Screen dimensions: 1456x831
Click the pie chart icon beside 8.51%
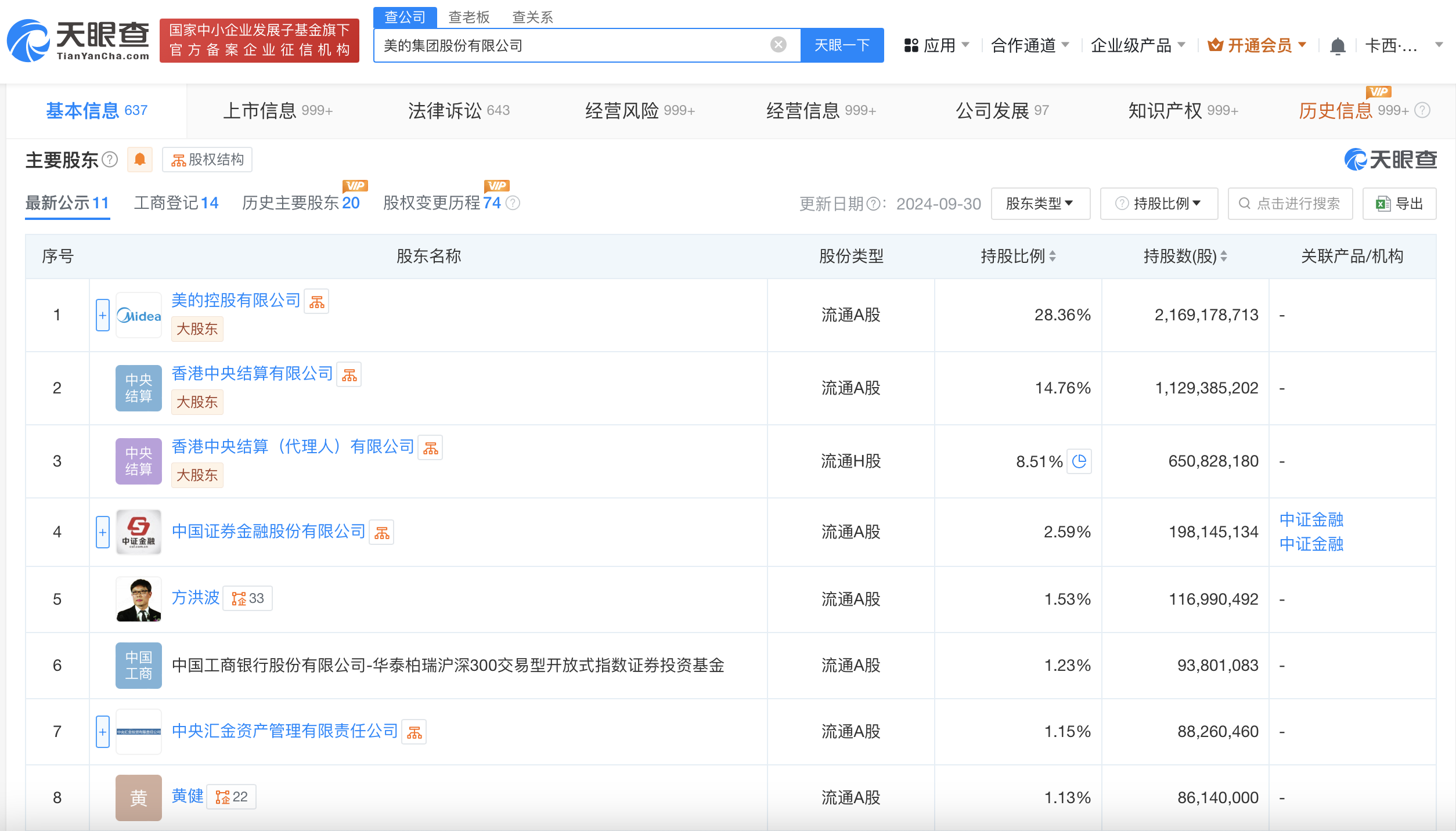(x=1079, y=461)
